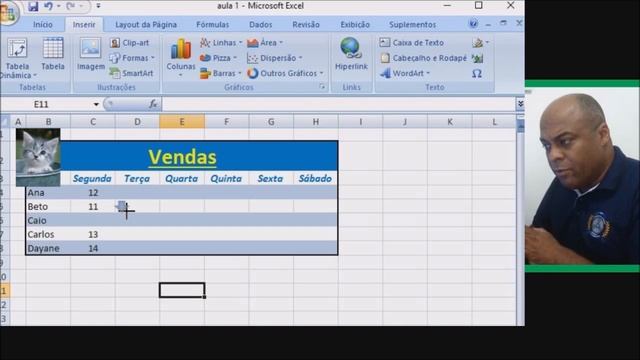Open the Gráficos dialog launcher
The height and width of the screenshot is (360, 640).
322,87
